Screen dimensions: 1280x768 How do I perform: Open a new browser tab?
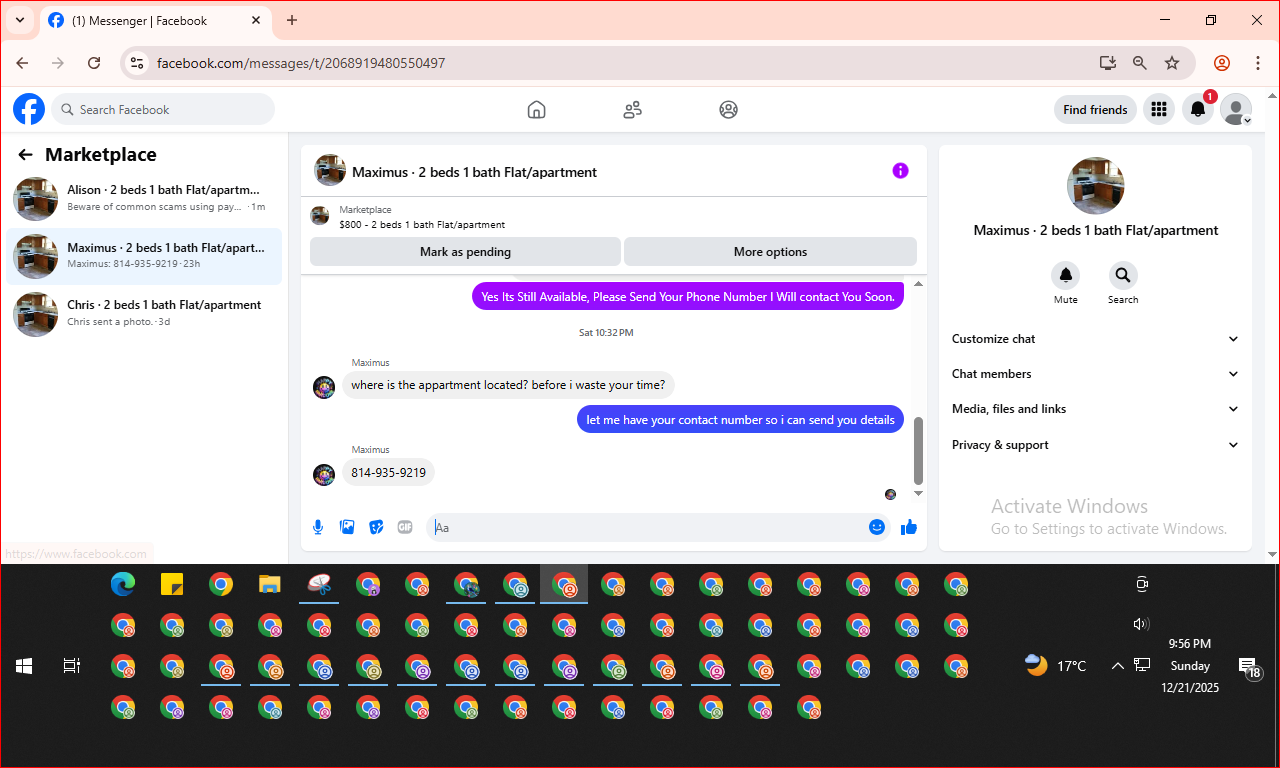tap(292, 20)
